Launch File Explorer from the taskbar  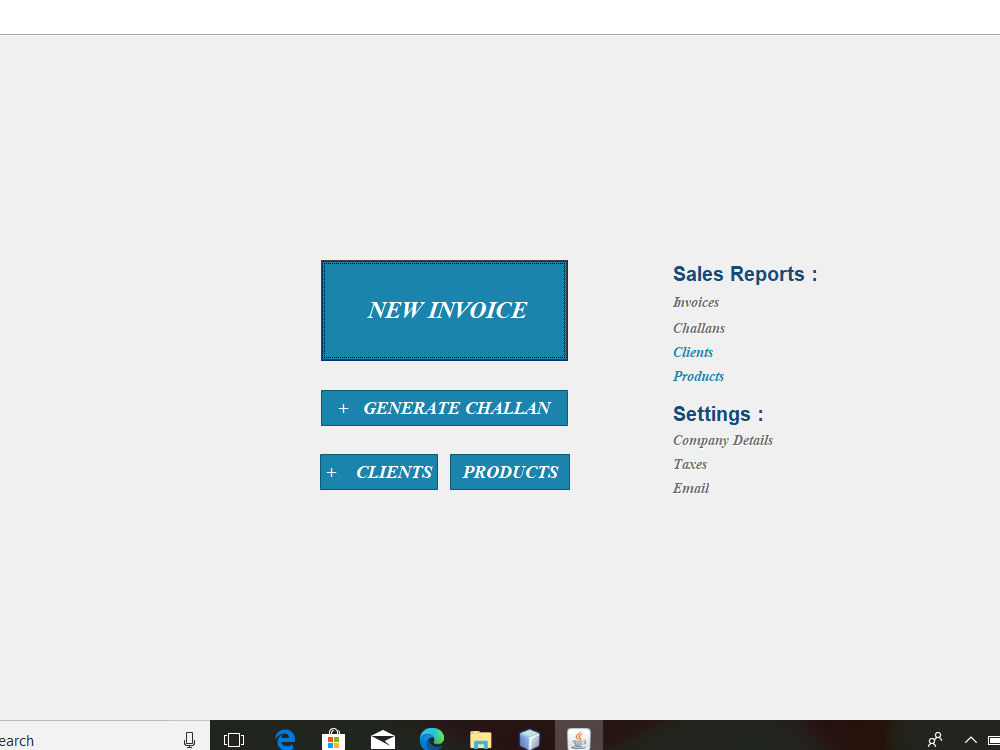click(480, 739)
